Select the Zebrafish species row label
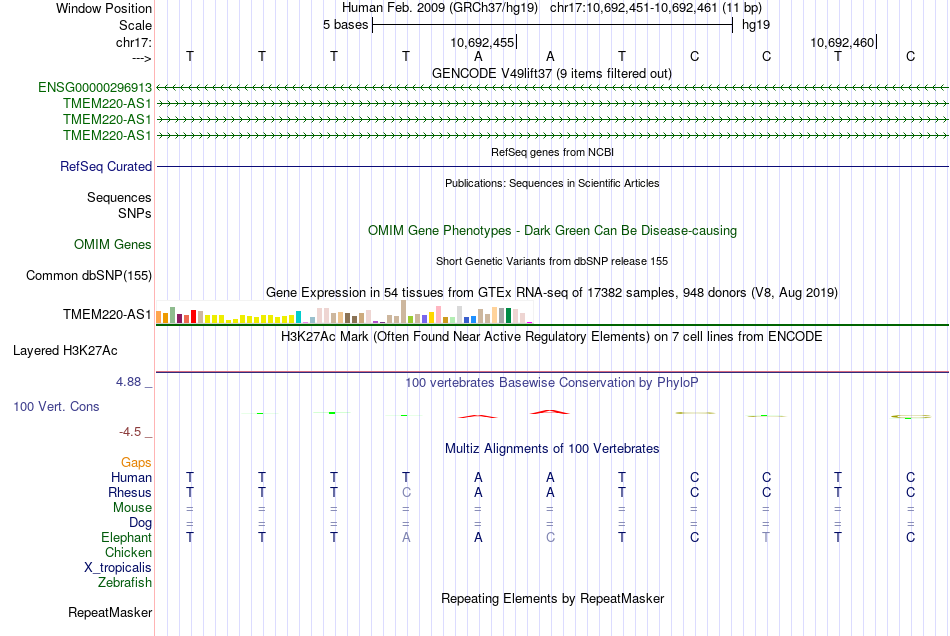Screen dimensions: 950x636 125,583
